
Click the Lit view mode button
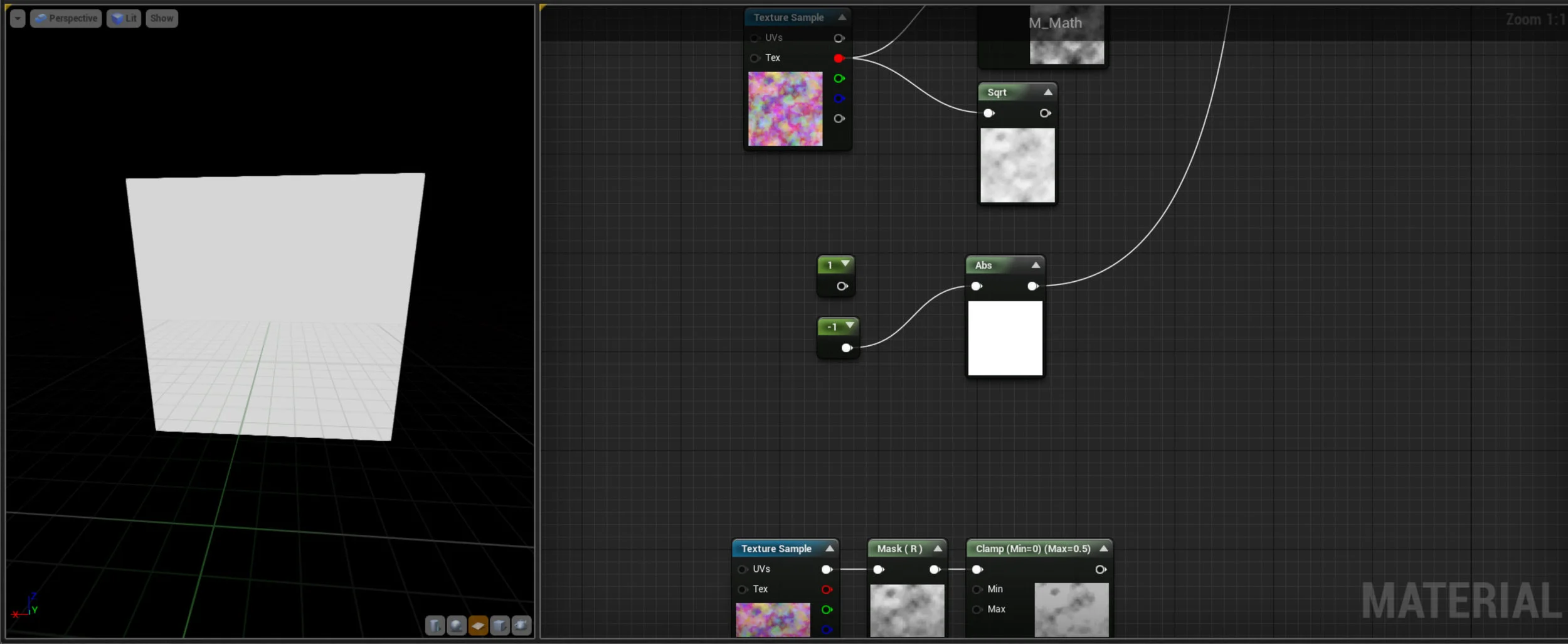pyautogui.click(x=124, y=18)
